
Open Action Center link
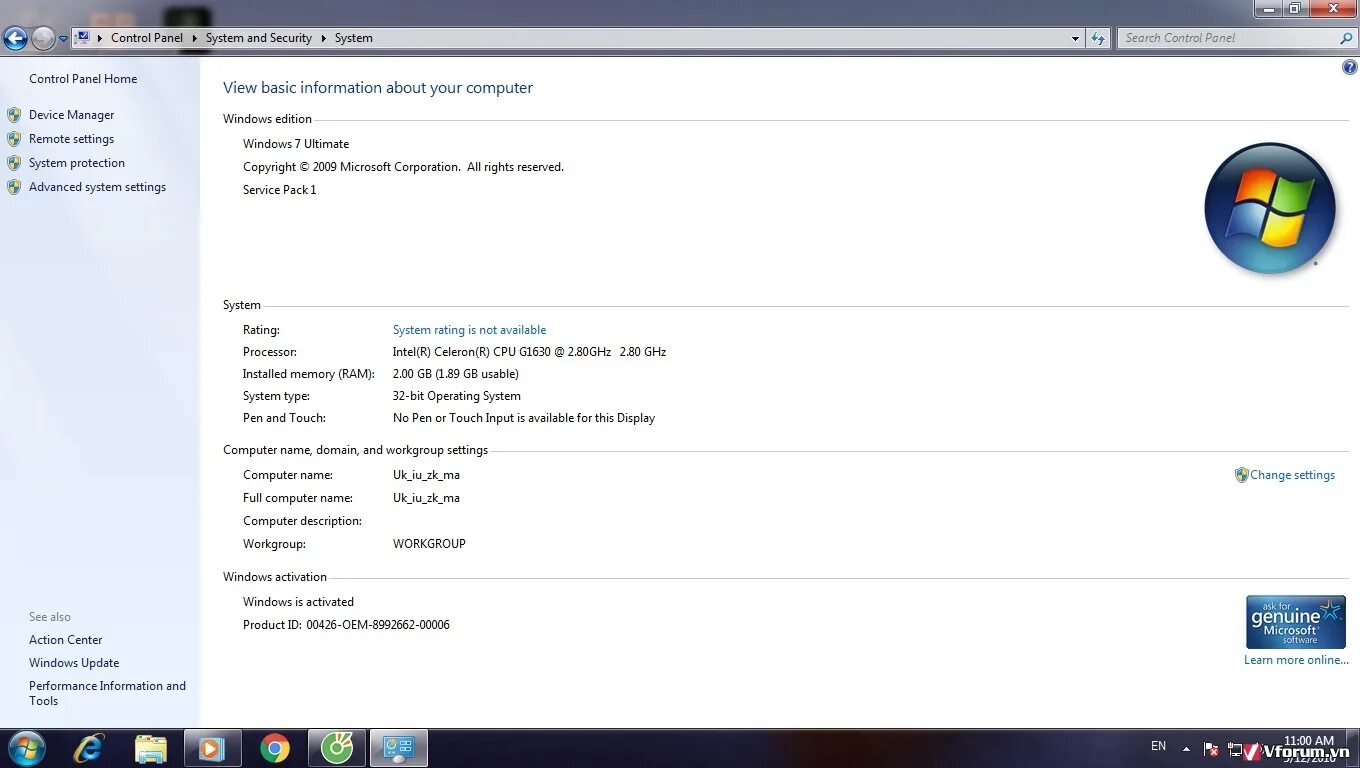pos(66,640)
